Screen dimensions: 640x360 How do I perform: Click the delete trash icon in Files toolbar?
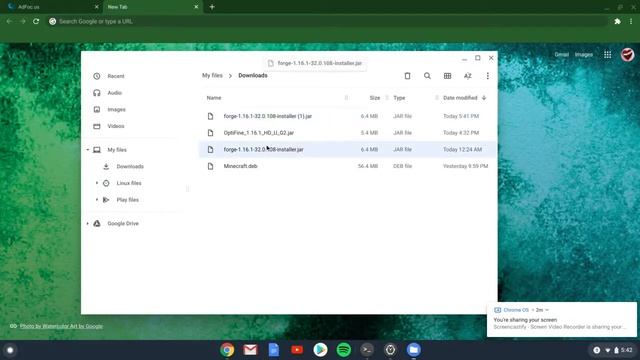407,76
